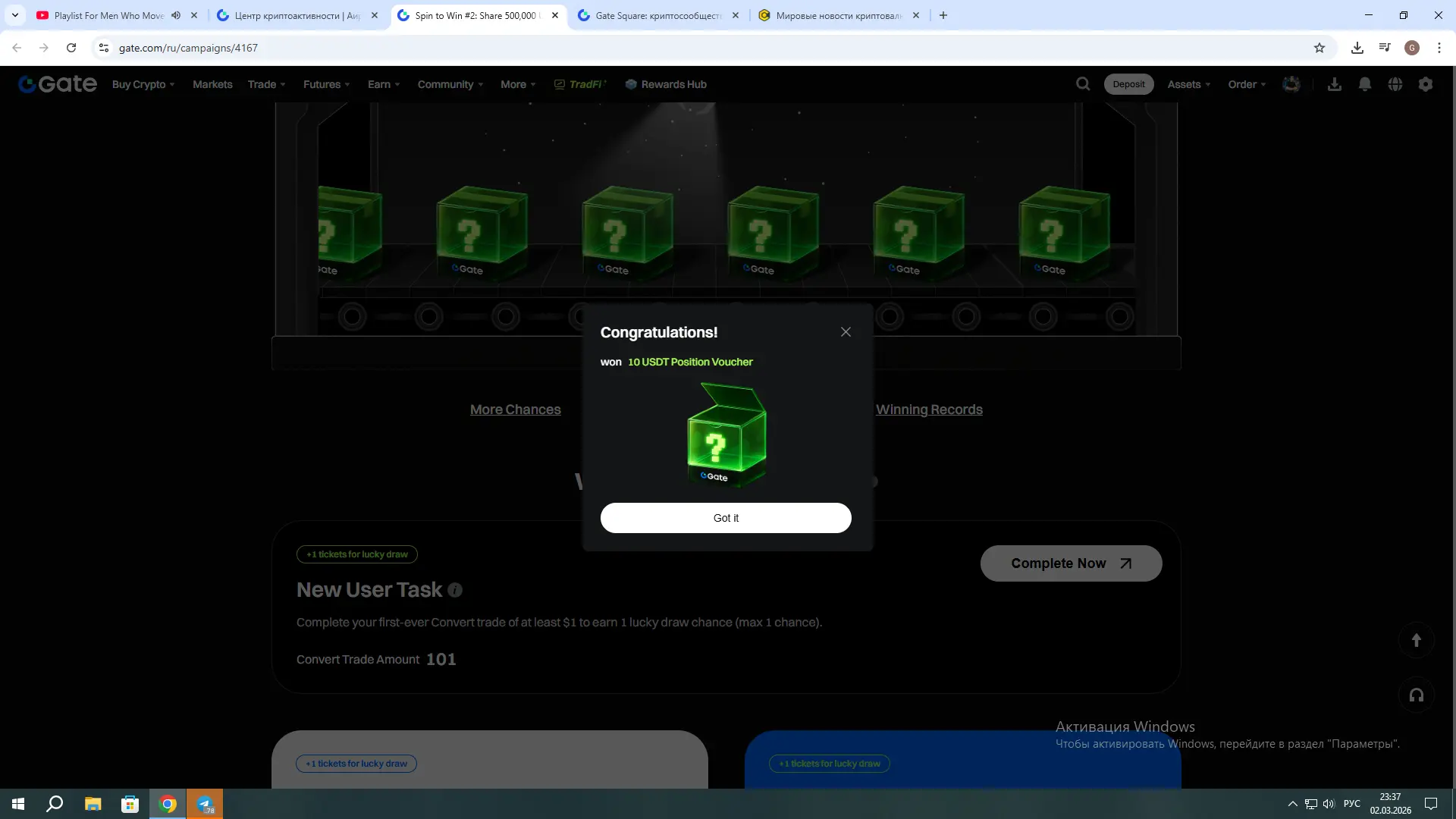Mute the YouTube playlist tab audio
Screen dimensions: 1456x819
pyautogui.click(x=176, y=15)
